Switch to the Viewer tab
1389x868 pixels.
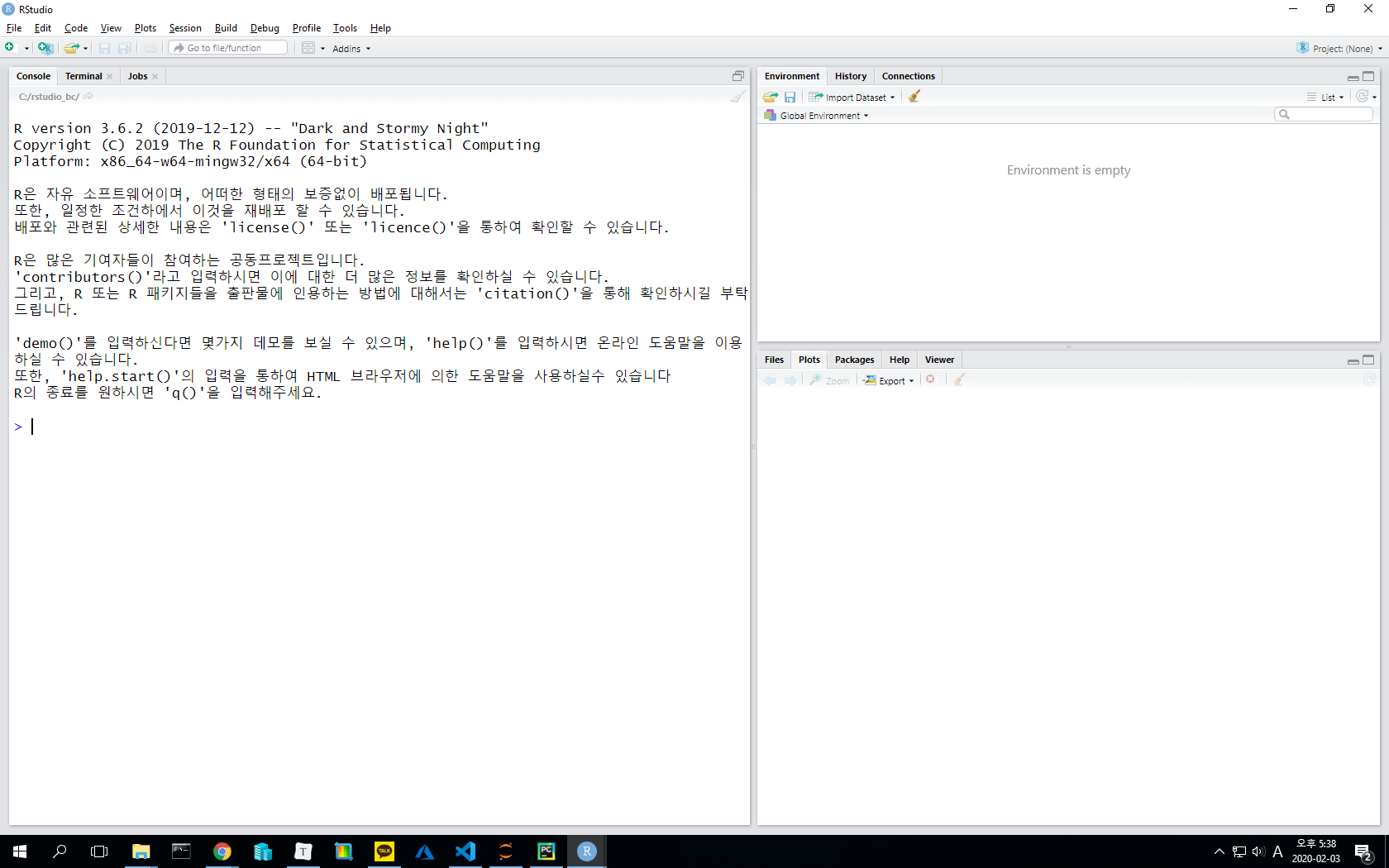click(939, 360)
